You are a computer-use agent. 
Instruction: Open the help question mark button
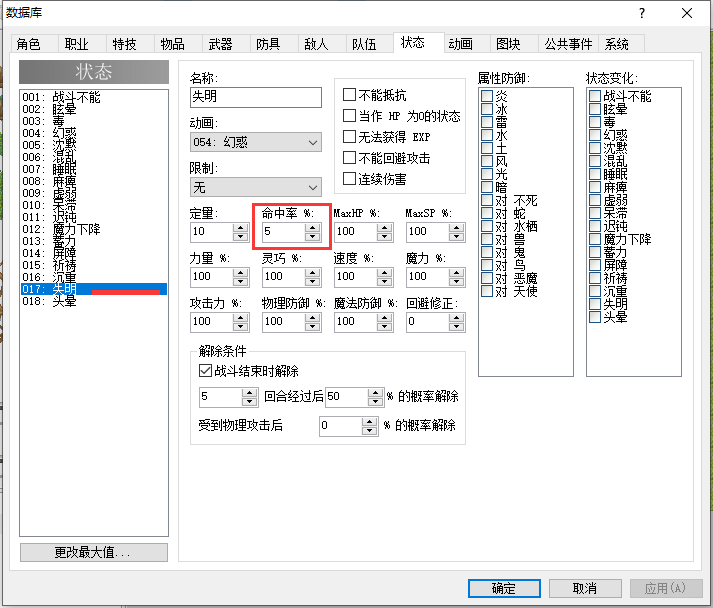click(x=642, y=13)
